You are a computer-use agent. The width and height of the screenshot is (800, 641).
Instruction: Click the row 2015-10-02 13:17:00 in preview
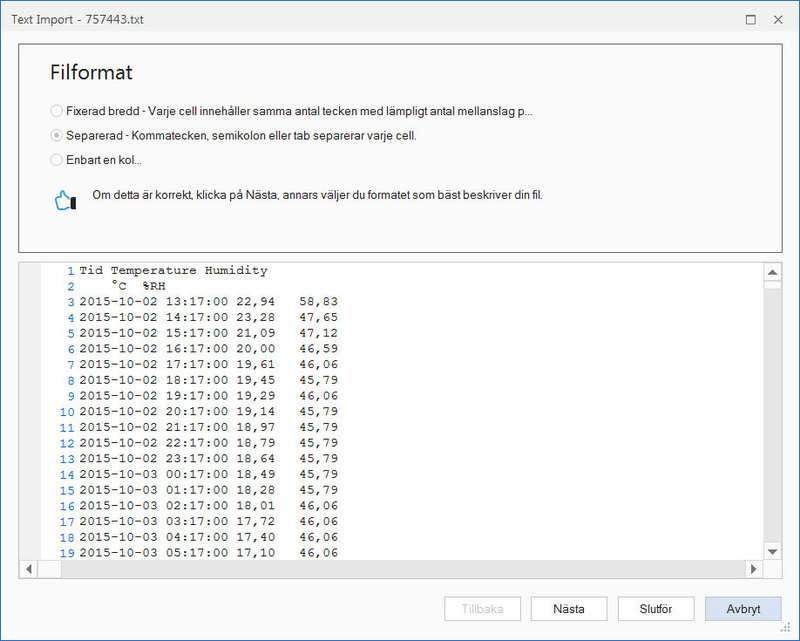pyautogui.click(x=208, y=302)
